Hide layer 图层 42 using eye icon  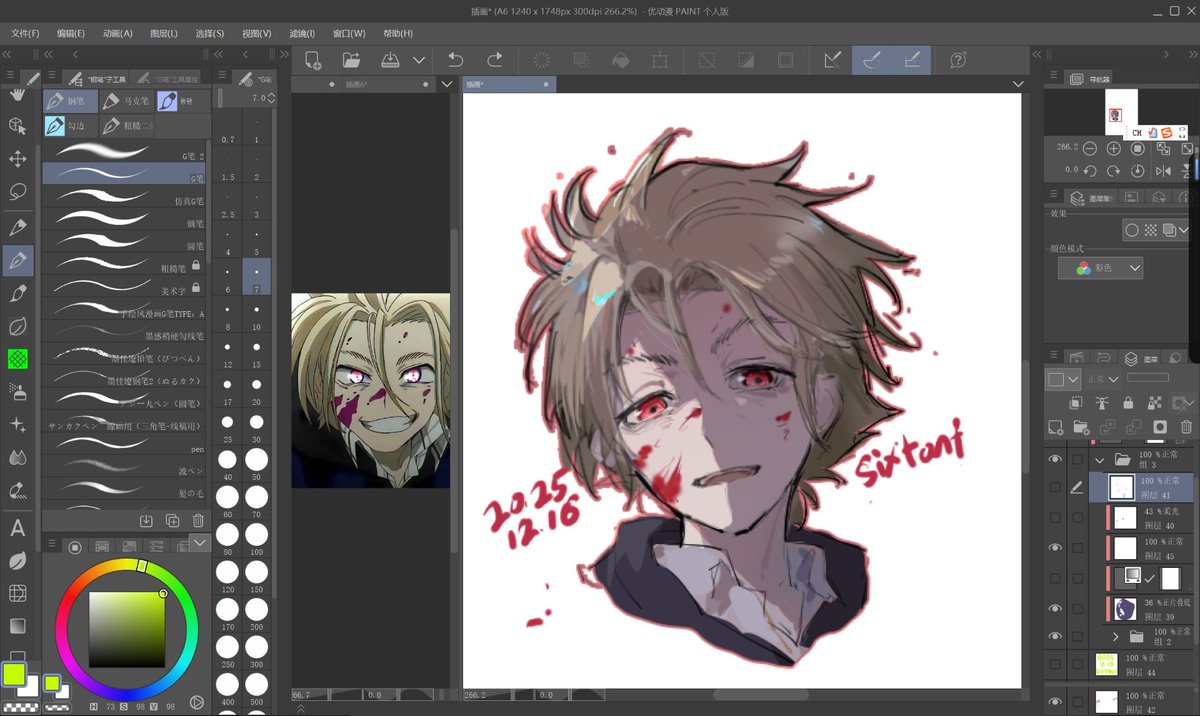point(1055,700)
